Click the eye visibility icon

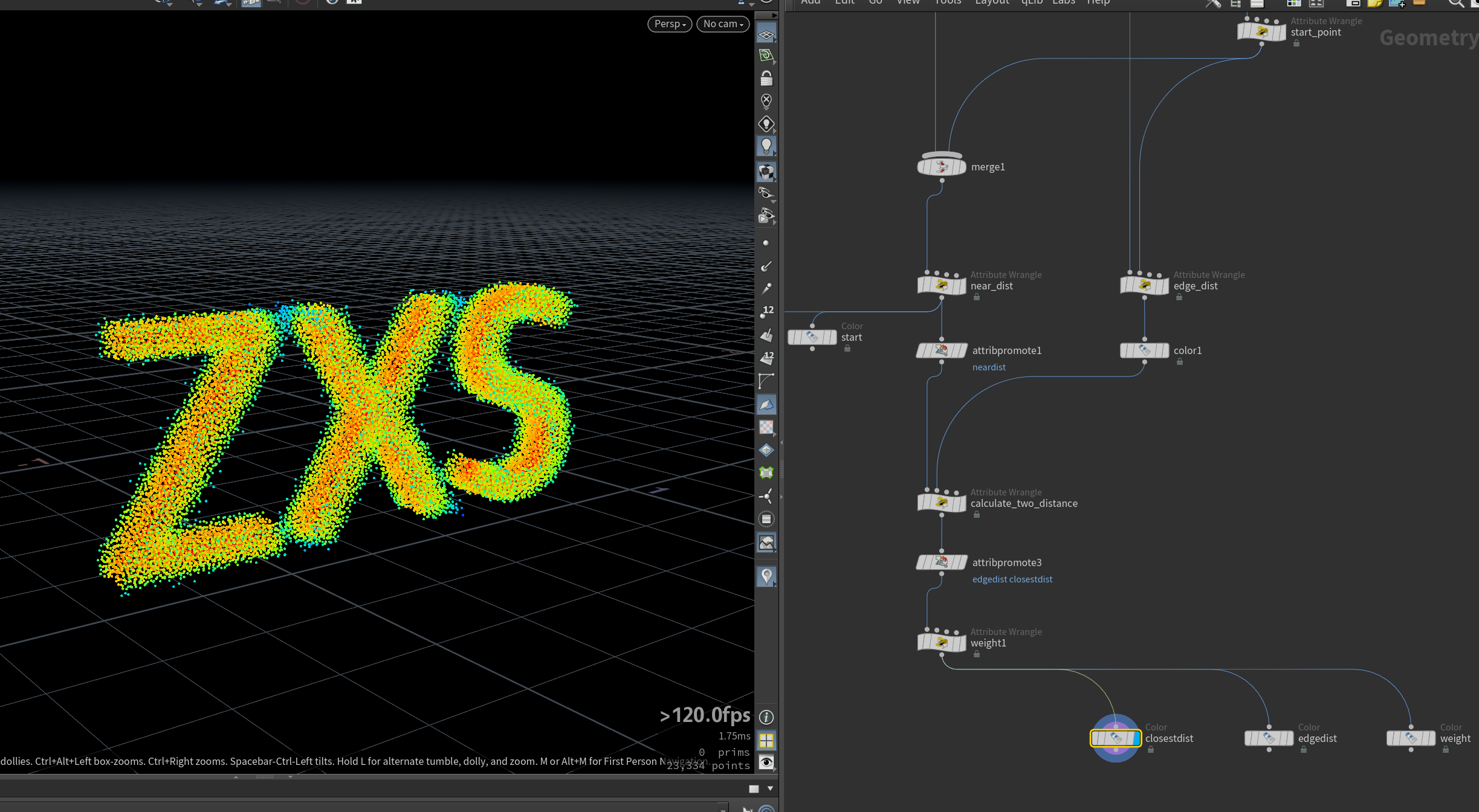tap(766, 762)
